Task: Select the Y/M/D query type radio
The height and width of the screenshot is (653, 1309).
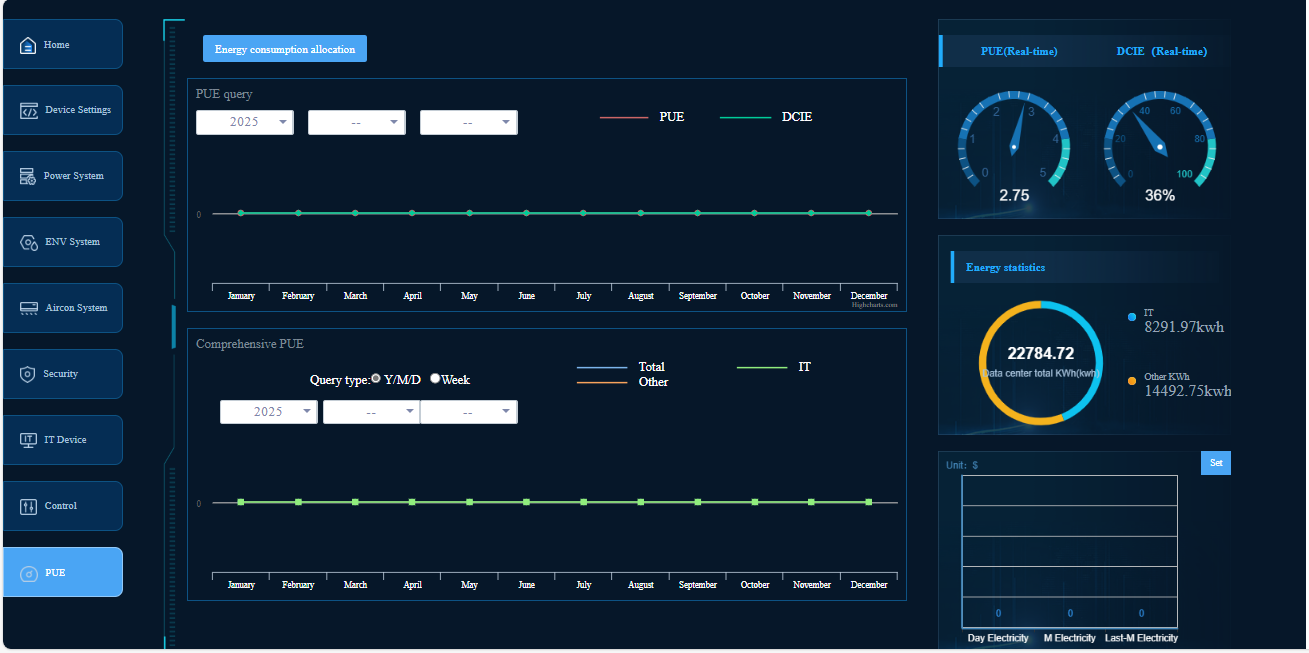Action: tap(376, 379)
